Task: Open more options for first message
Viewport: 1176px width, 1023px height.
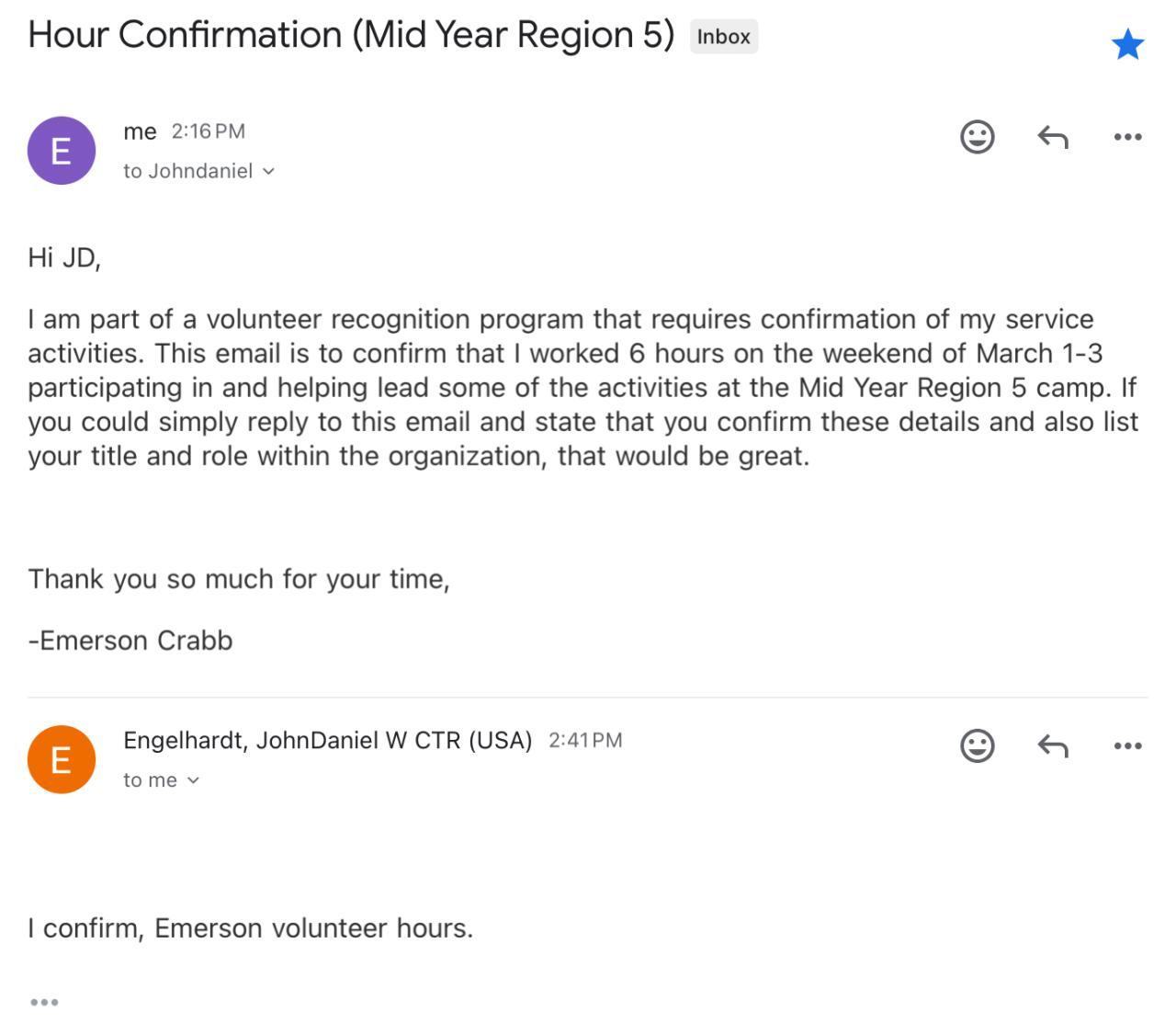Action: click(1127, 137)
